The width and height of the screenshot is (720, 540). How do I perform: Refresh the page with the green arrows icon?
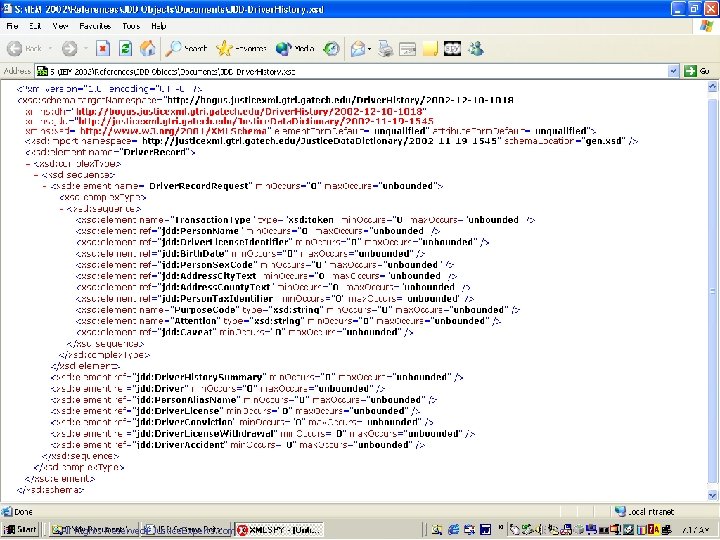[x=125, y=48]
